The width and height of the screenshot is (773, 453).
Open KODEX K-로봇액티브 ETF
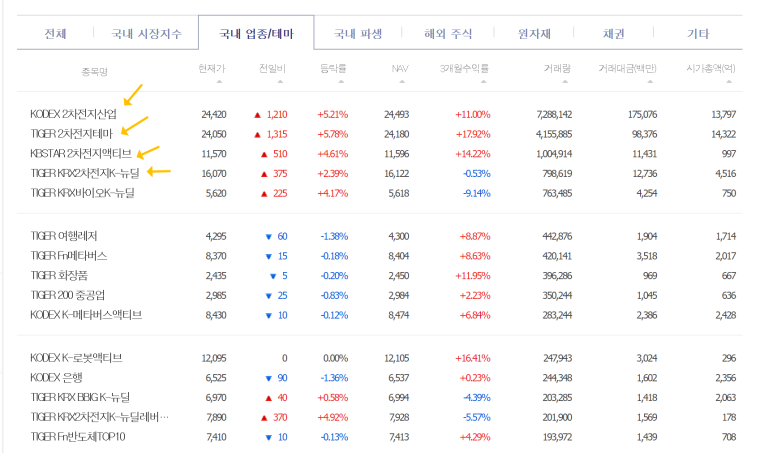point(76,358)
